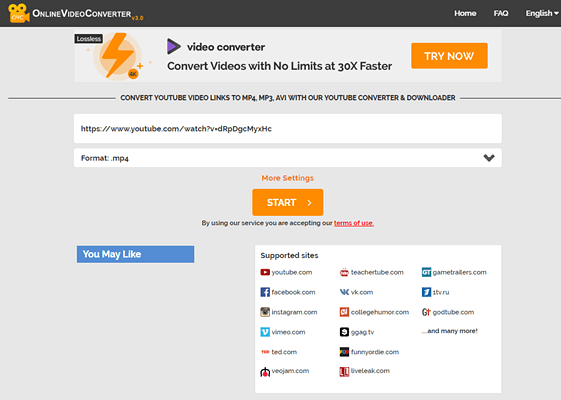Click the 9gag.tv text

tap(362, 332)
